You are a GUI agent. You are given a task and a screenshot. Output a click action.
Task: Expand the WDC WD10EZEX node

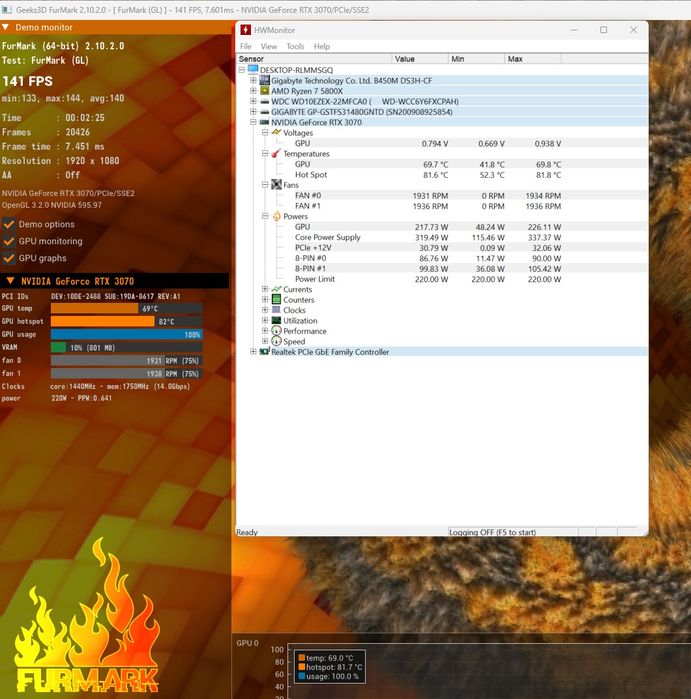pyautogui.click(x=253, y=101)
